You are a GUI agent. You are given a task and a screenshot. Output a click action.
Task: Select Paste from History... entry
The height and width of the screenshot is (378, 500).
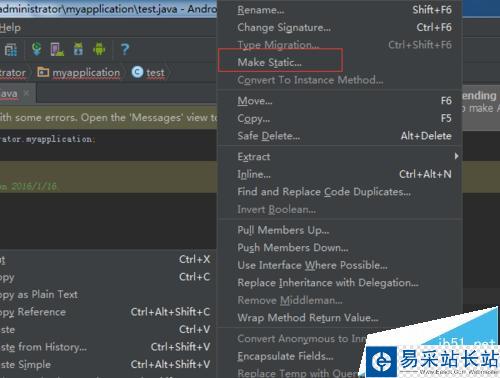point(108,347)
